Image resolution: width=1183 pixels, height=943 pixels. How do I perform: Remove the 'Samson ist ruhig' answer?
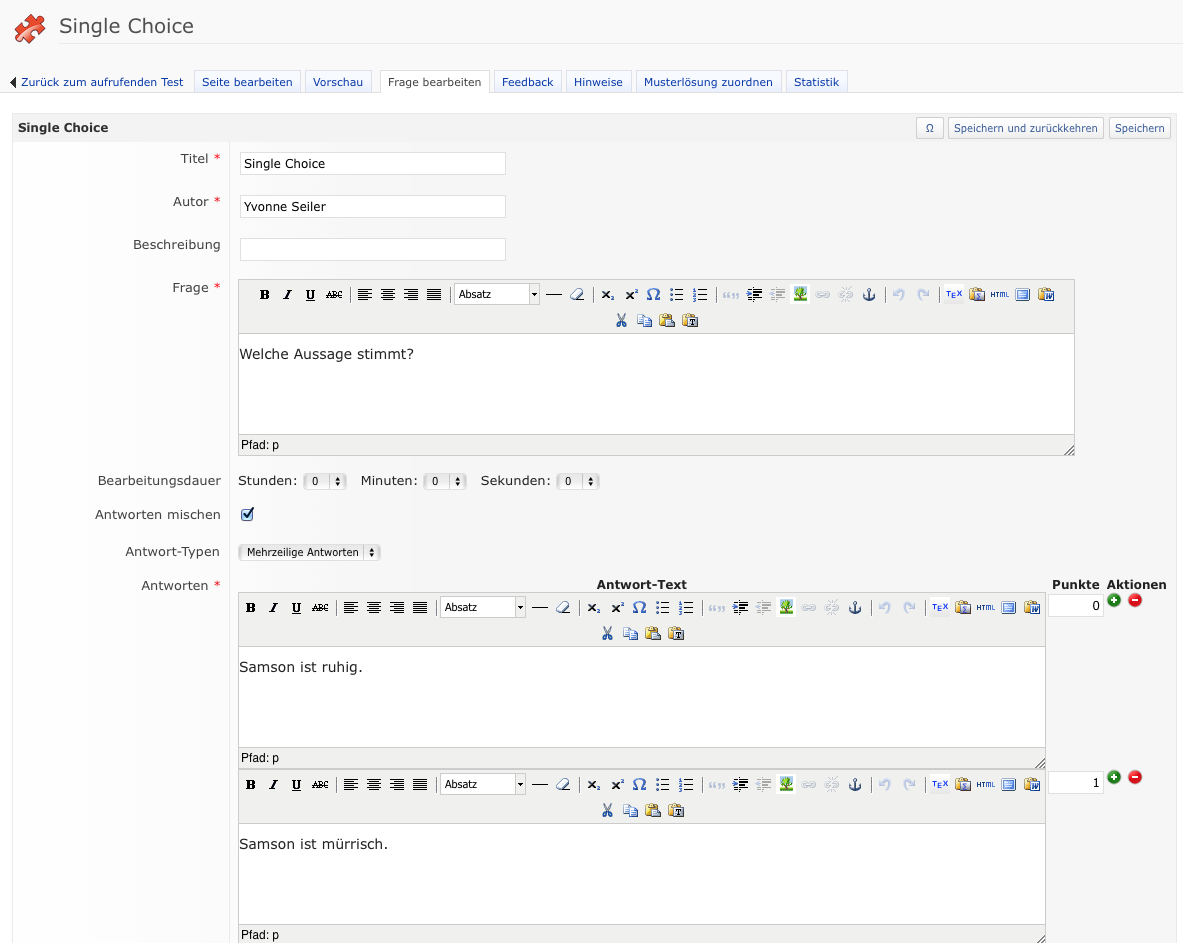1135,600
